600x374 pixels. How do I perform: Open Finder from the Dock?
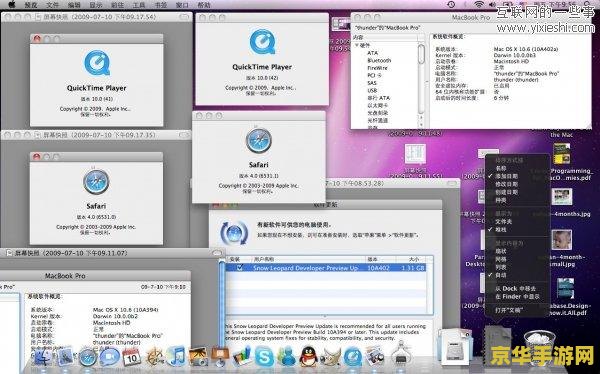(43, 357)
